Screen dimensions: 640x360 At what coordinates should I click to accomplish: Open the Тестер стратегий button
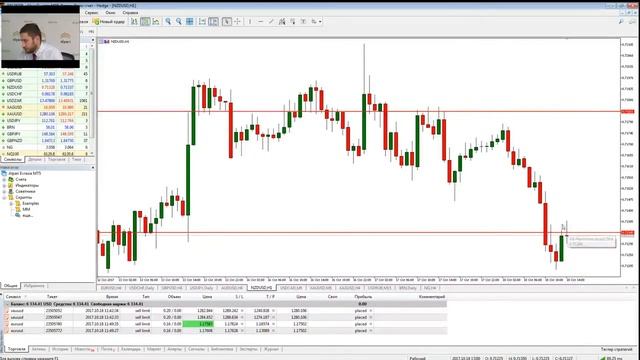(616, 349)
